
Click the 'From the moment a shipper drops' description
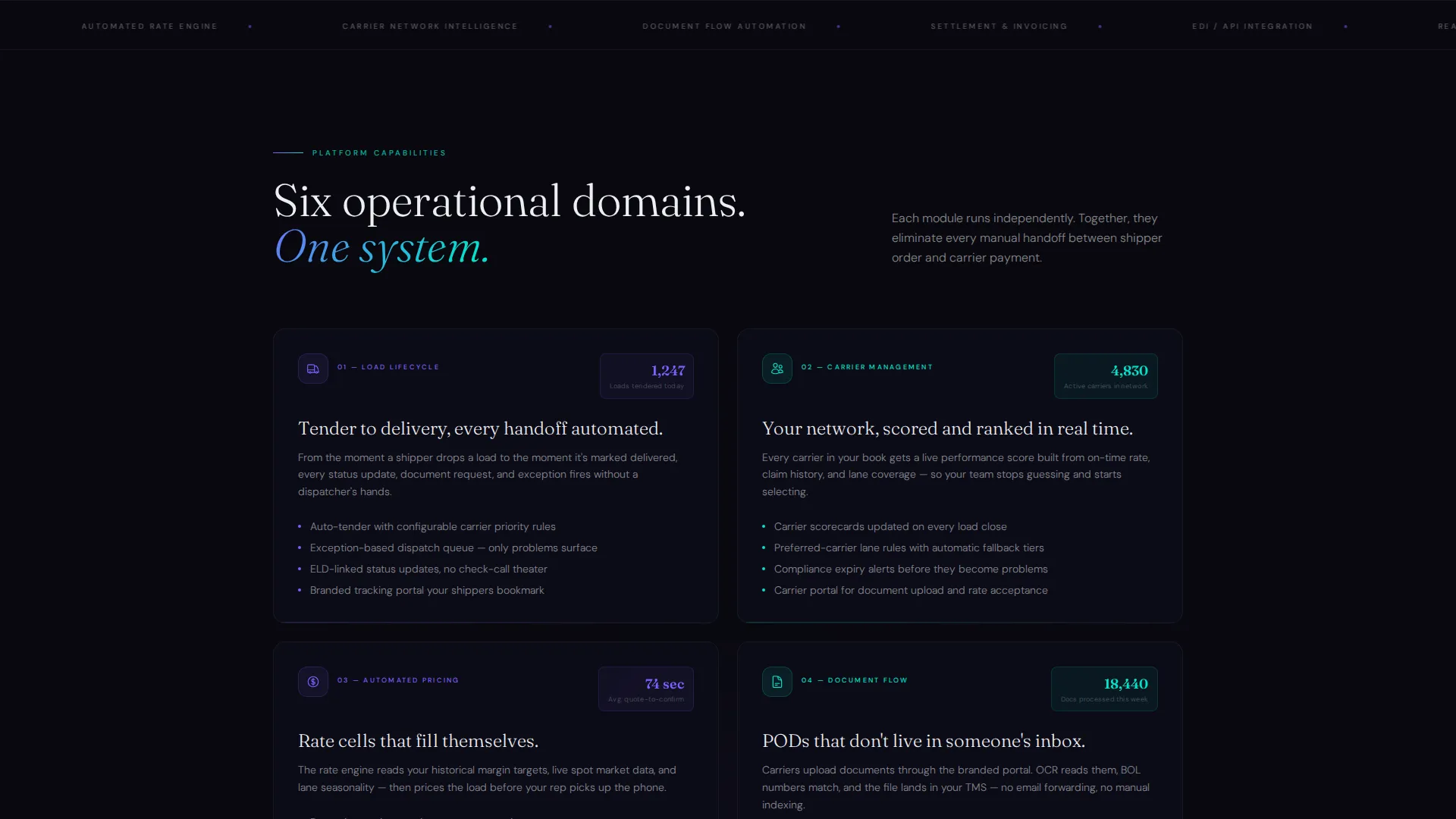[488, 475]
